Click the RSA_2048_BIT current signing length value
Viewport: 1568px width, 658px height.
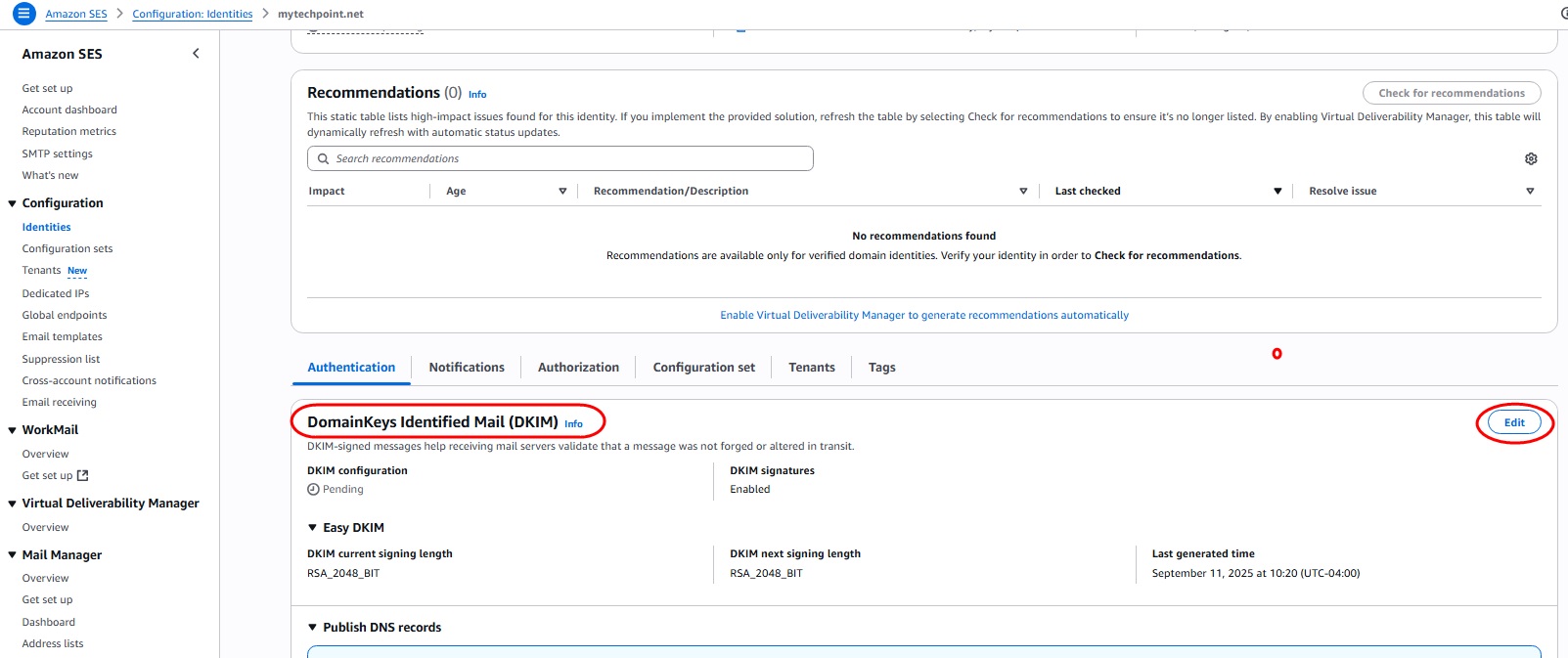pos(343,574)
